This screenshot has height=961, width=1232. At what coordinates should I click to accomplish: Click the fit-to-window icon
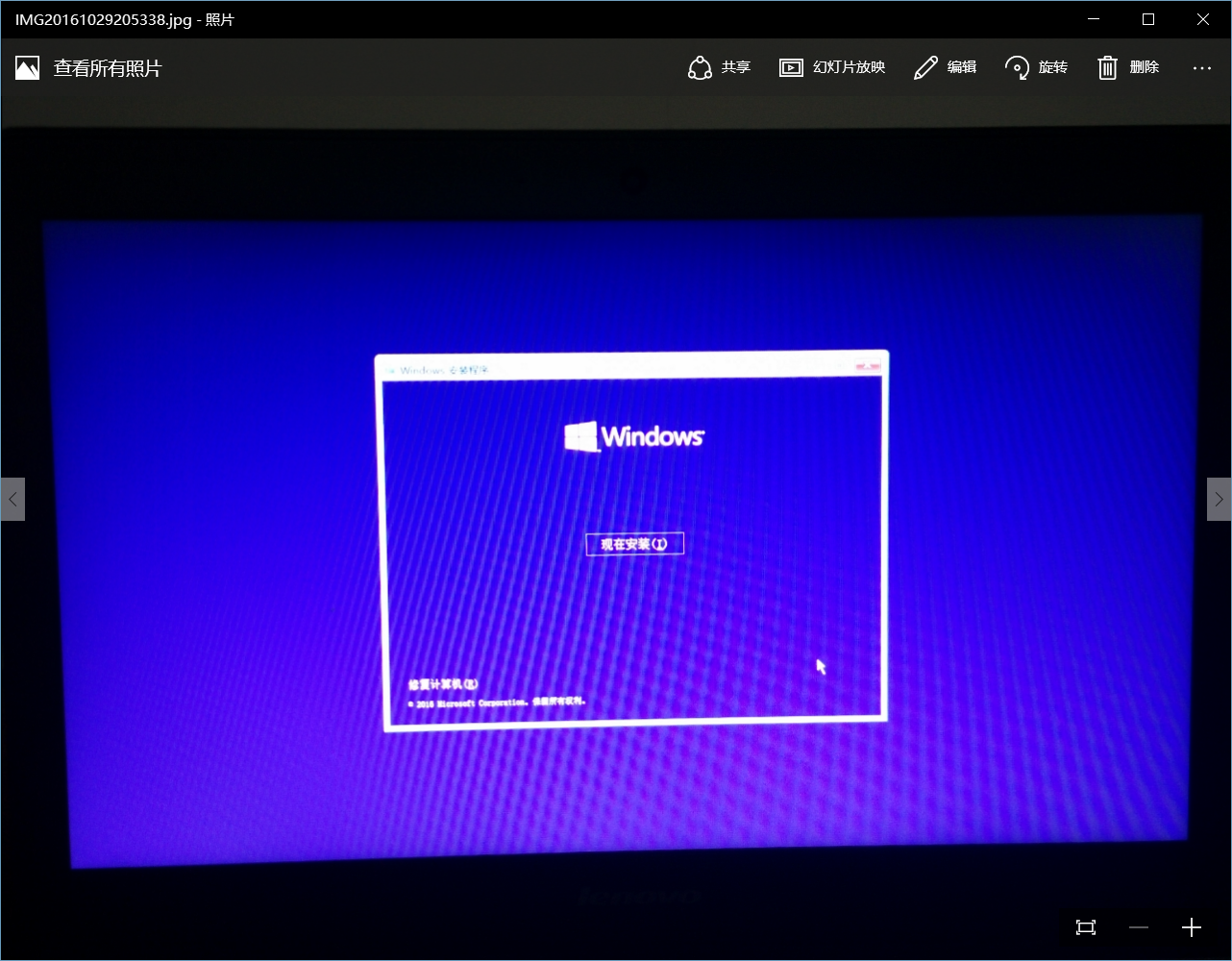click(1086, 927)
